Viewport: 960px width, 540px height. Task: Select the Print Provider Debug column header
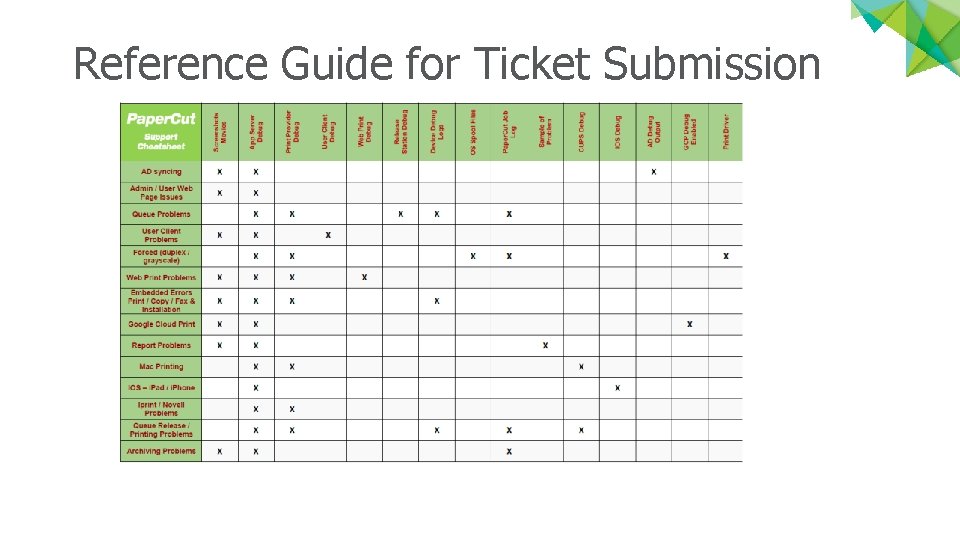[x=292, y=132]
